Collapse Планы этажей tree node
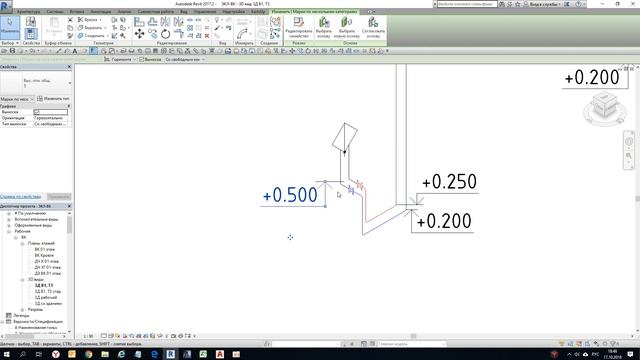The height and width of the screenshot is (360, 640). [22, 243]
